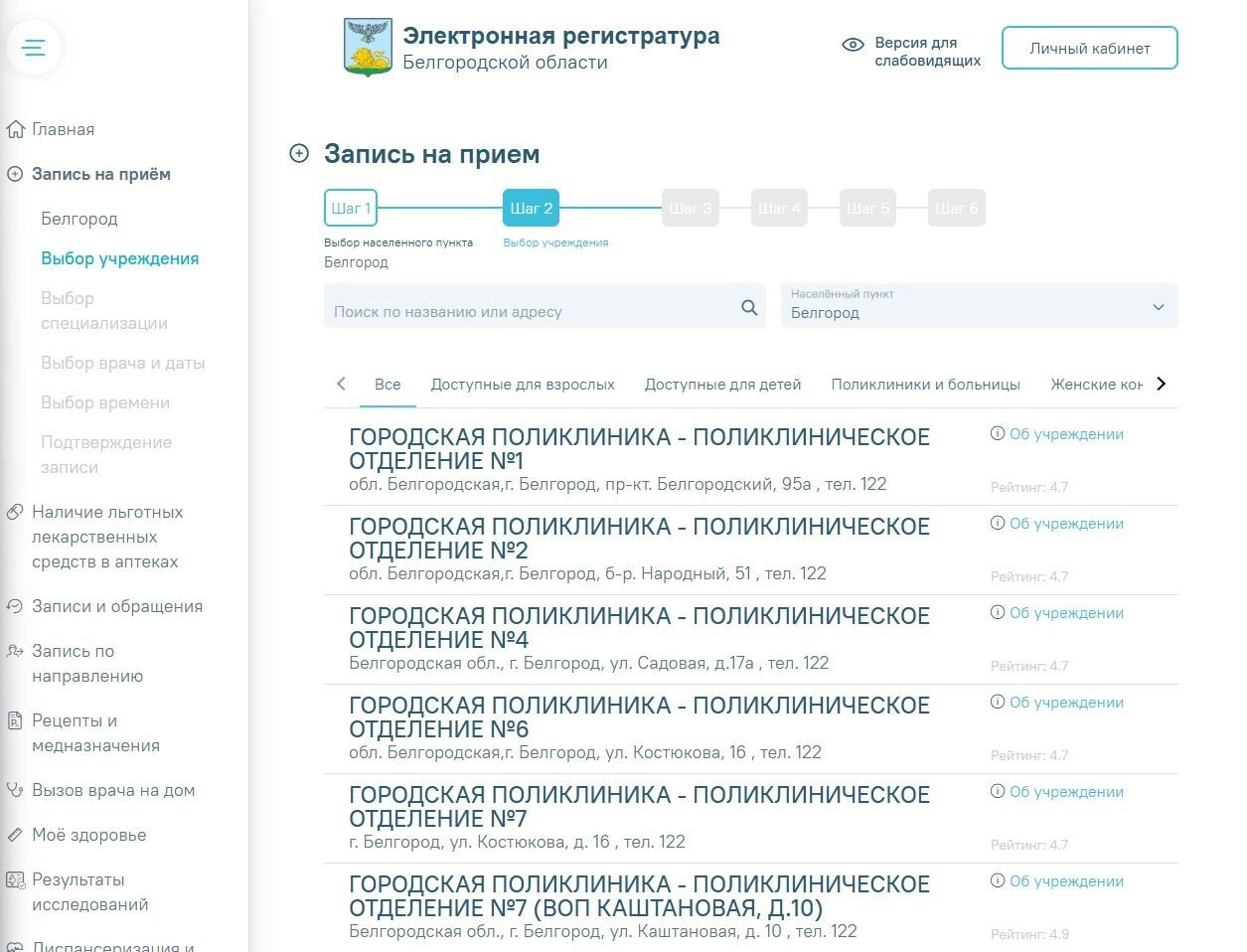The width and height of the screenshot is (1247, 952).
Task: Click the Belgorod coat of arms logo
Action: coord(367,47)
